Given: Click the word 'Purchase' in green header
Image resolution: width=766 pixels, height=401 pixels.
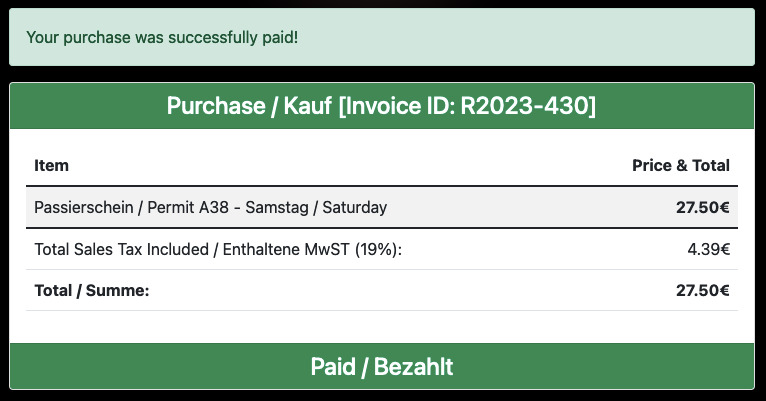Looking at the screenshot, I should click(x=216, y=106).
